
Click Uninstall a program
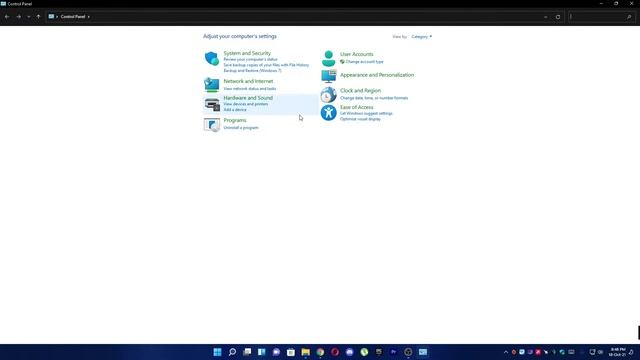tap(241, 128)
